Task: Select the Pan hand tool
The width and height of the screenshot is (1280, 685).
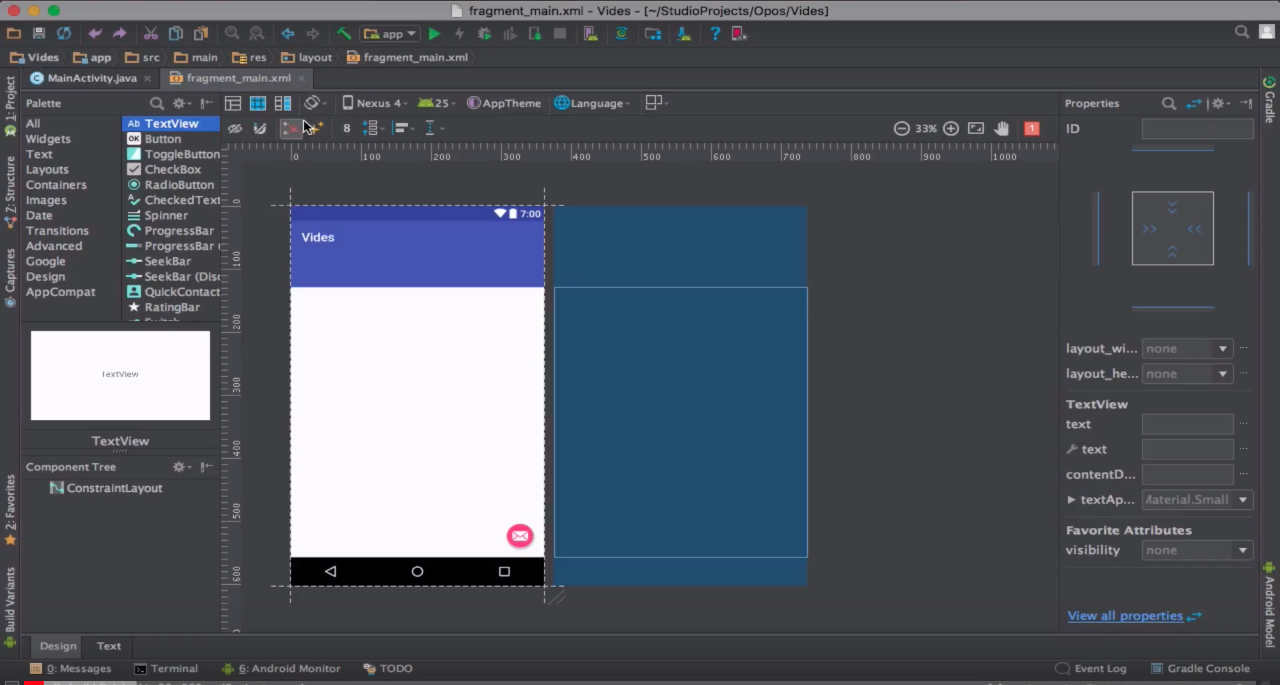Action: 1001,129
